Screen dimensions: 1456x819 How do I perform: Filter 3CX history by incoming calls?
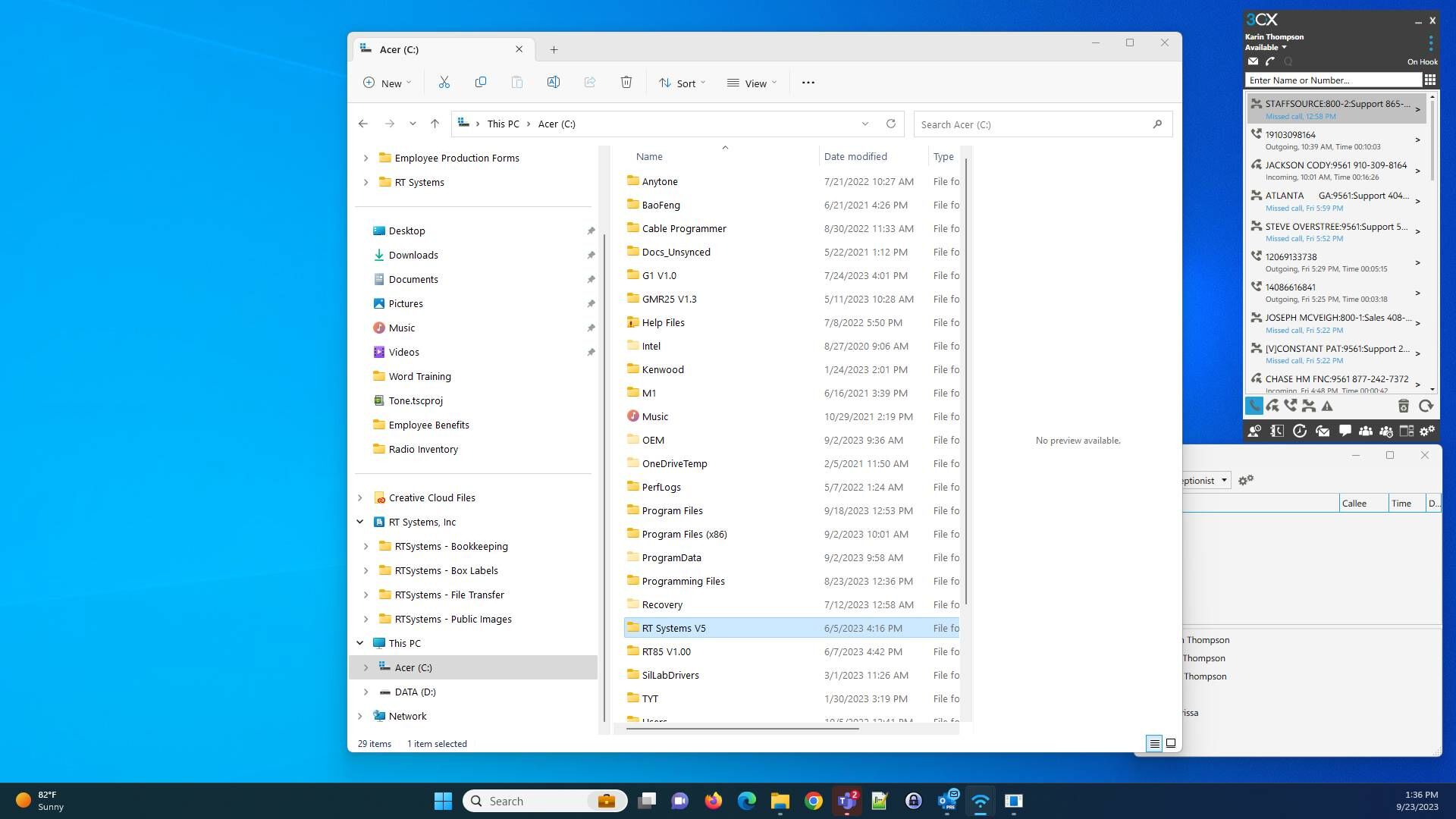pos(1272,406)
